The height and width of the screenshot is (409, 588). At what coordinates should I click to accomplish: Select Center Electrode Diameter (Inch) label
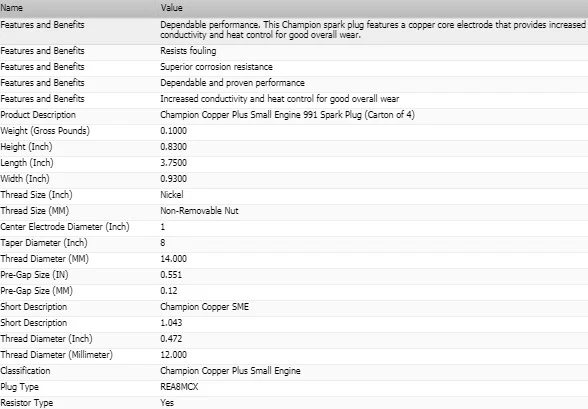[x=65, y=227]
